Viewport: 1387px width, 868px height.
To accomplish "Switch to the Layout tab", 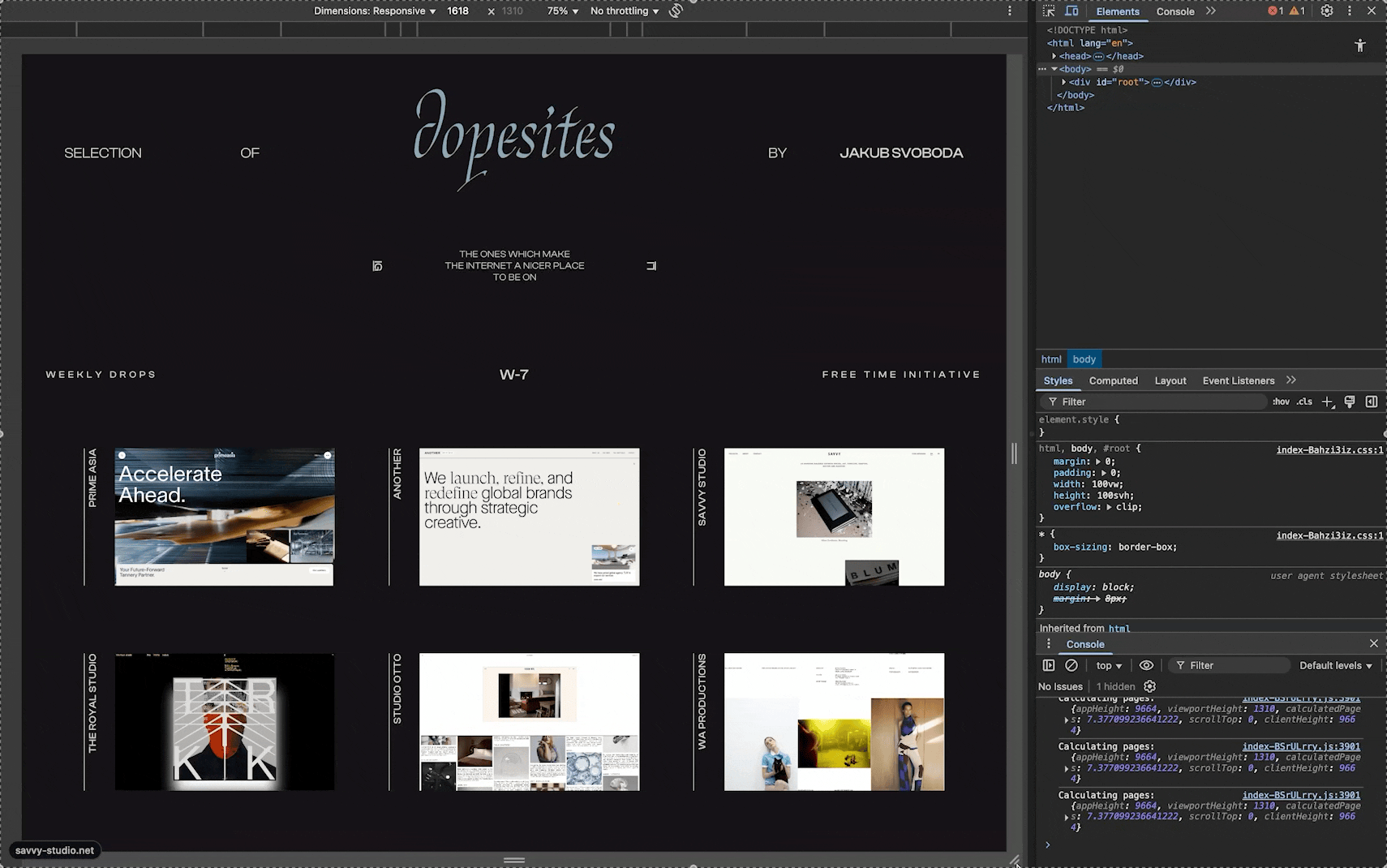I will click(x=1170, y=380).
